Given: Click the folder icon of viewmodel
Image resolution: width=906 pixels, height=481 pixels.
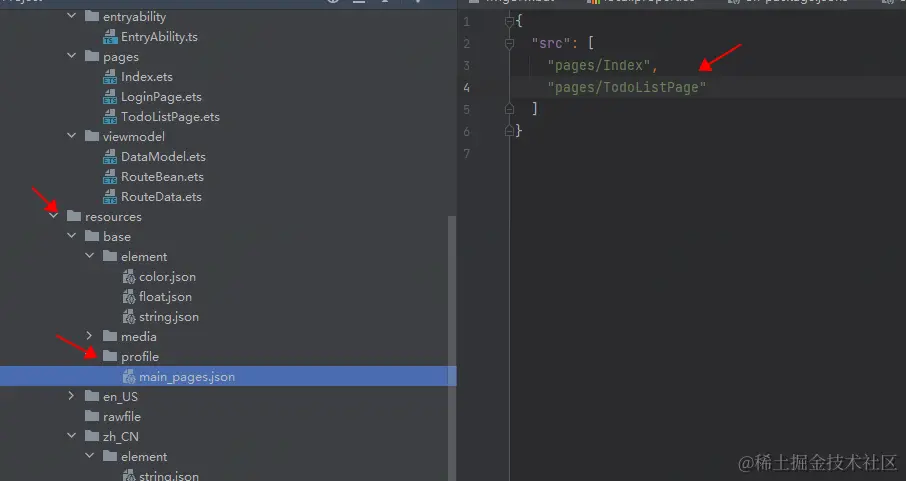Looking at the screenshot, I should click(92, 136).
